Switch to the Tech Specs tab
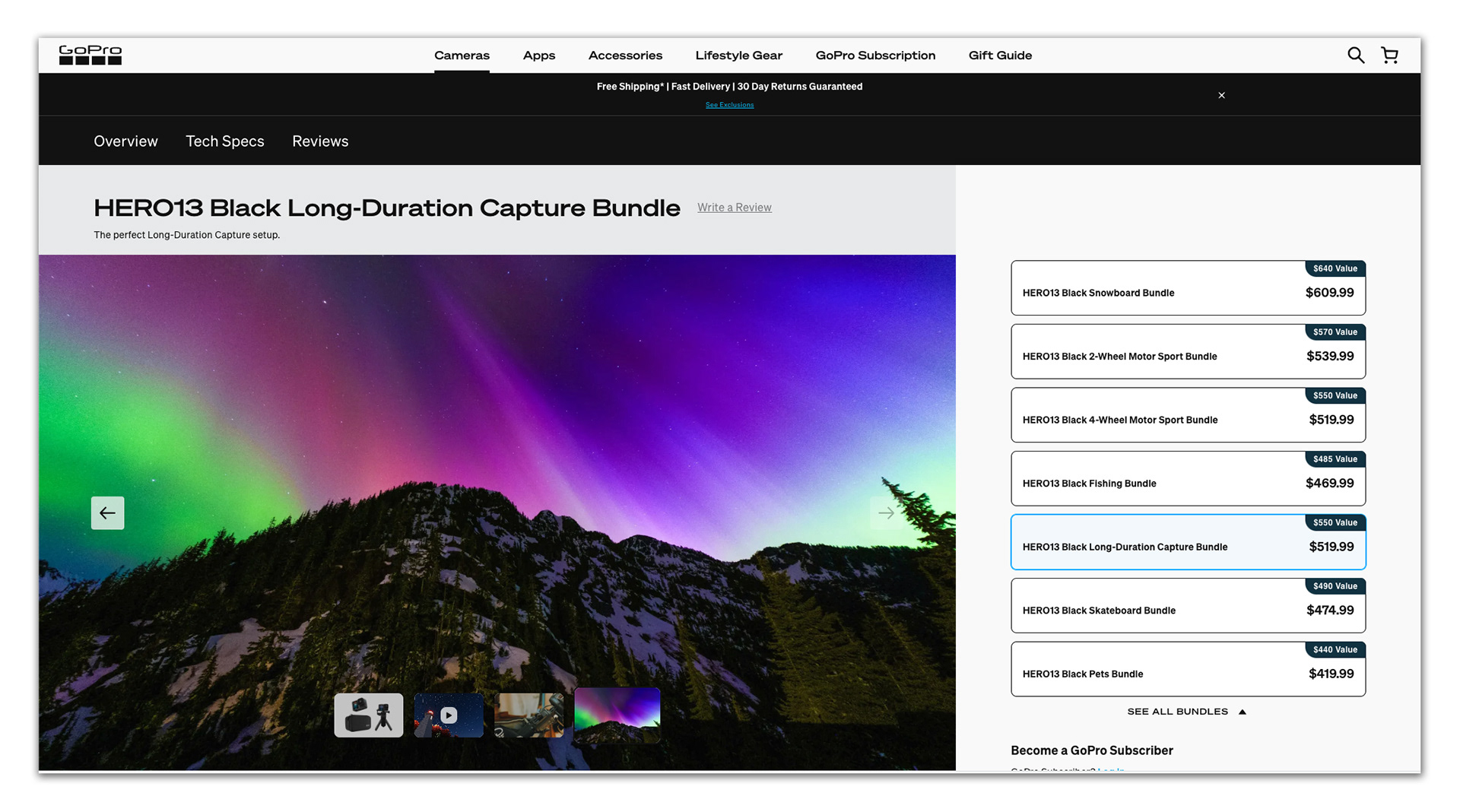This screenshot has height=812, width=1460. pyautogui.click(x=225, y=141)
